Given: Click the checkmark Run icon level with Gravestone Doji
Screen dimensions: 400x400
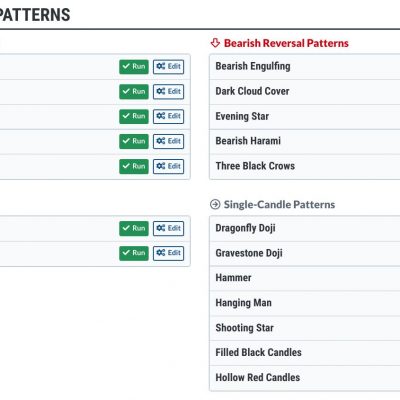Looking at the screenshot, I should pyautogui.click(x=126, y=253).
